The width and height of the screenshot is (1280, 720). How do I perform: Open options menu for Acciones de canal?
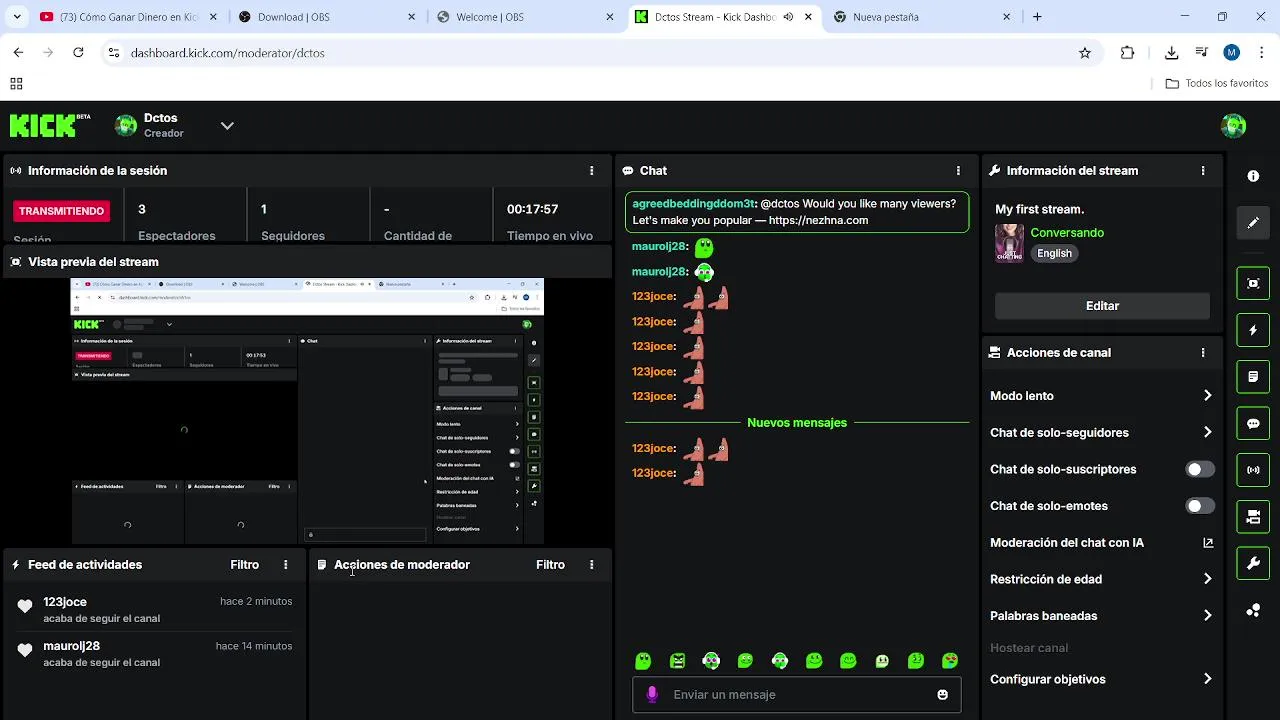[1203, 353]
